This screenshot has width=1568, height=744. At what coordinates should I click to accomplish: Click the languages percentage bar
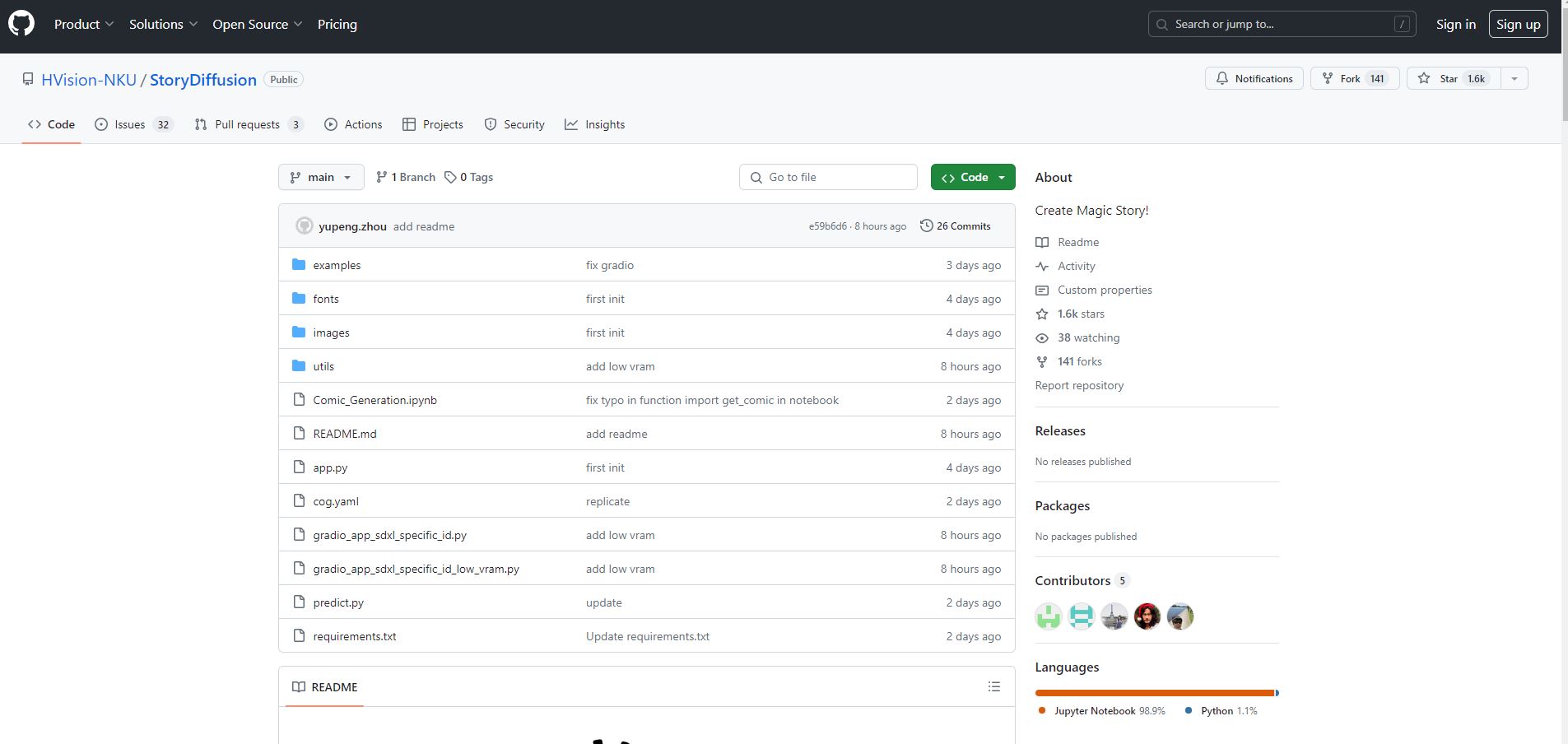(1156, 693)
